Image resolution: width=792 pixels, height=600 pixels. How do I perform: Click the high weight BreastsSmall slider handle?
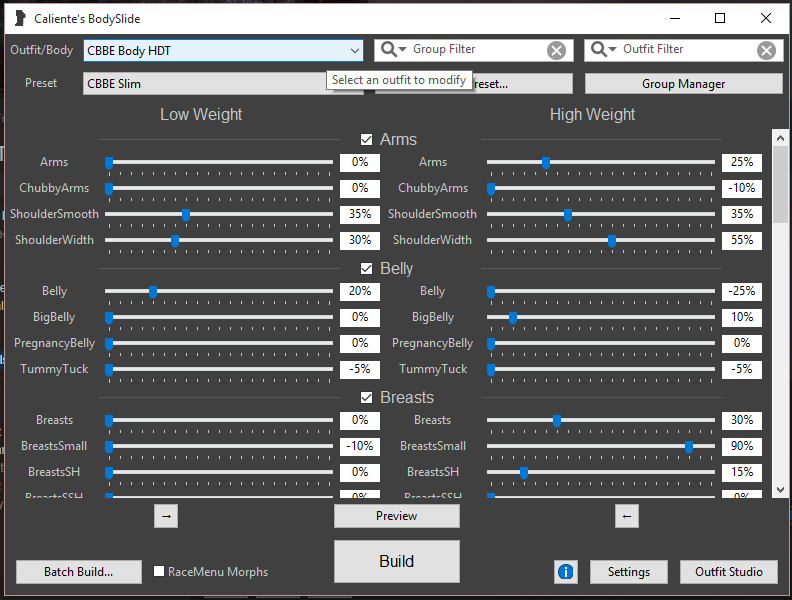pyautogui.click(x=689, y=447)
